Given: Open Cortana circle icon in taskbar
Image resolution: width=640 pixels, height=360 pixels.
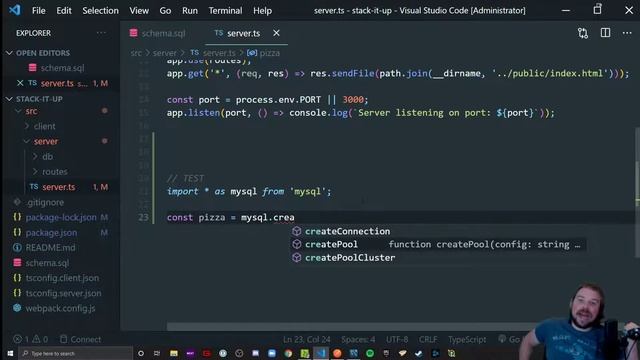Looking at the screenshot, I should tap(141, 353).
